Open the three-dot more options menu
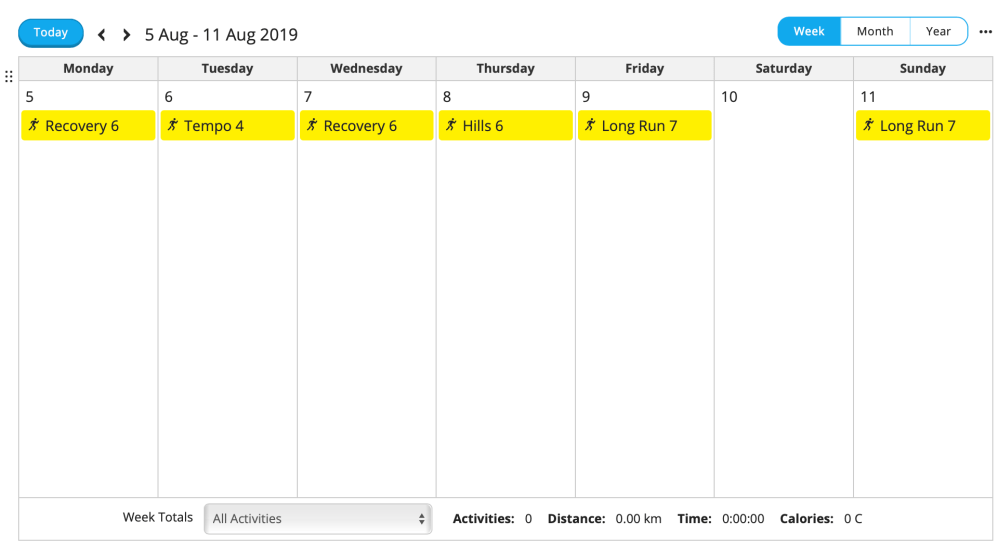This screenshot has height=546, width=998. pyautogui.click(x=985, y=32)
